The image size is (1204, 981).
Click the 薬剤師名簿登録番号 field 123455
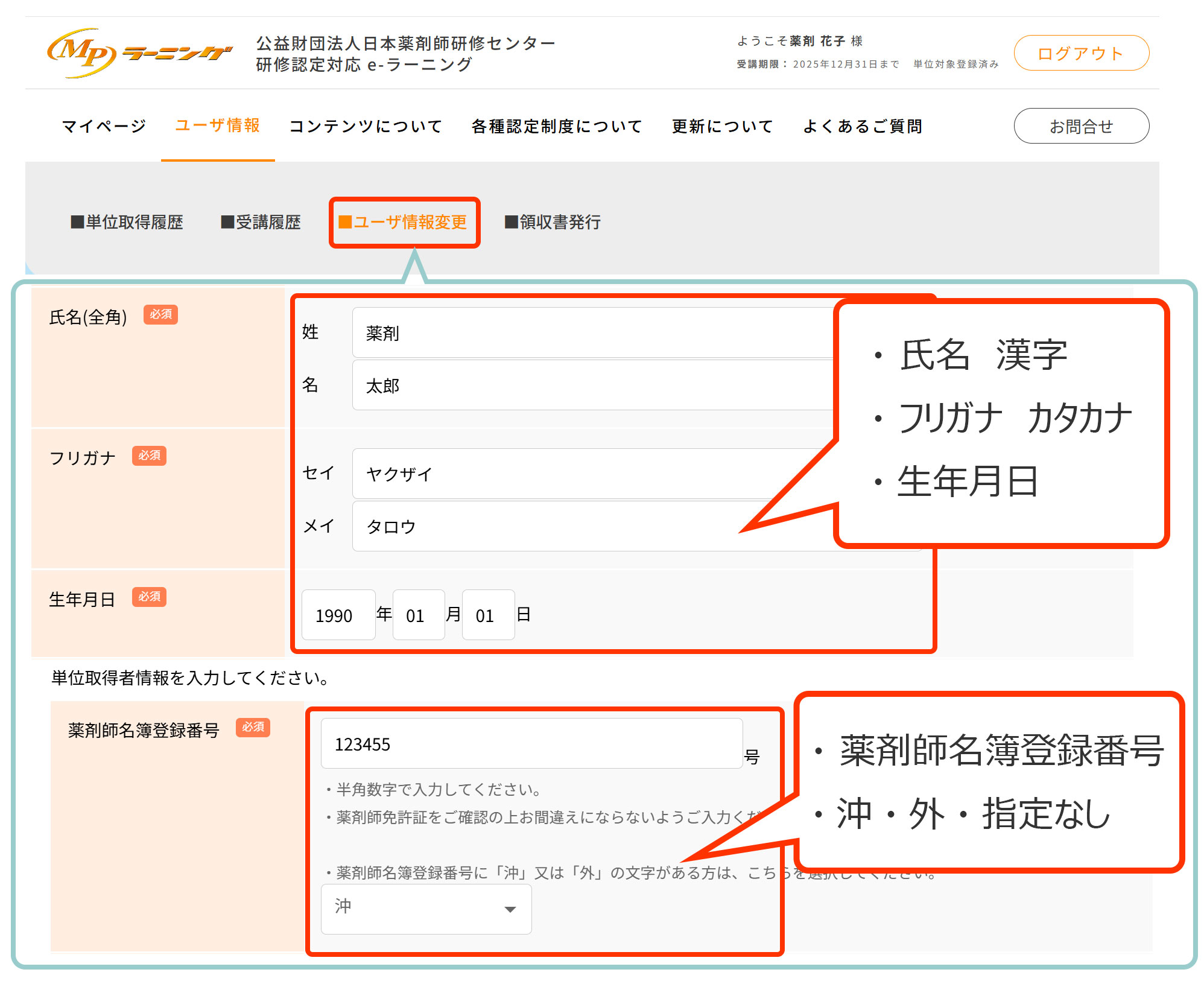(x=531, y=743)
